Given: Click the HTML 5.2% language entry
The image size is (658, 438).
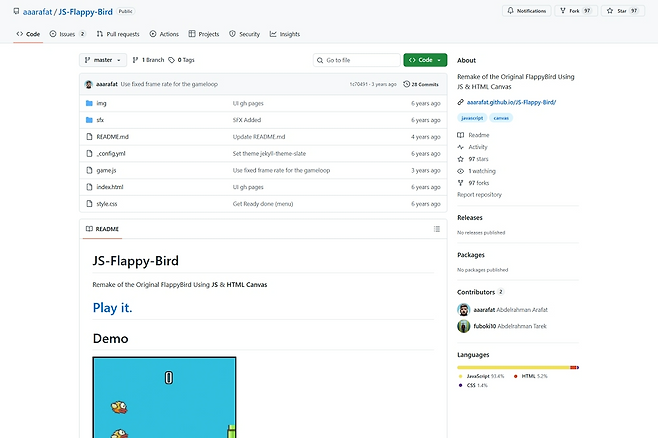Looking at the screenshot, I should pos(531,376).
